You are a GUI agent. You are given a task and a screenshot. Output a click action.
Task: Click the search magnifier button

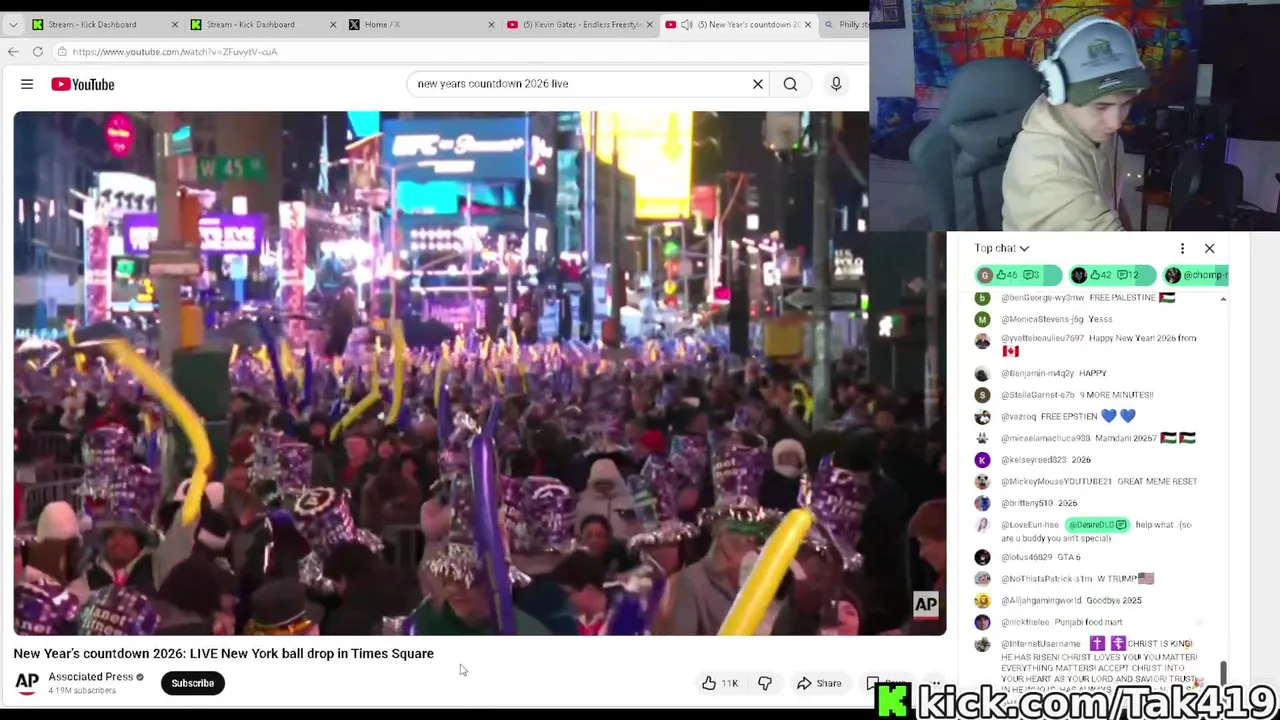790,84
